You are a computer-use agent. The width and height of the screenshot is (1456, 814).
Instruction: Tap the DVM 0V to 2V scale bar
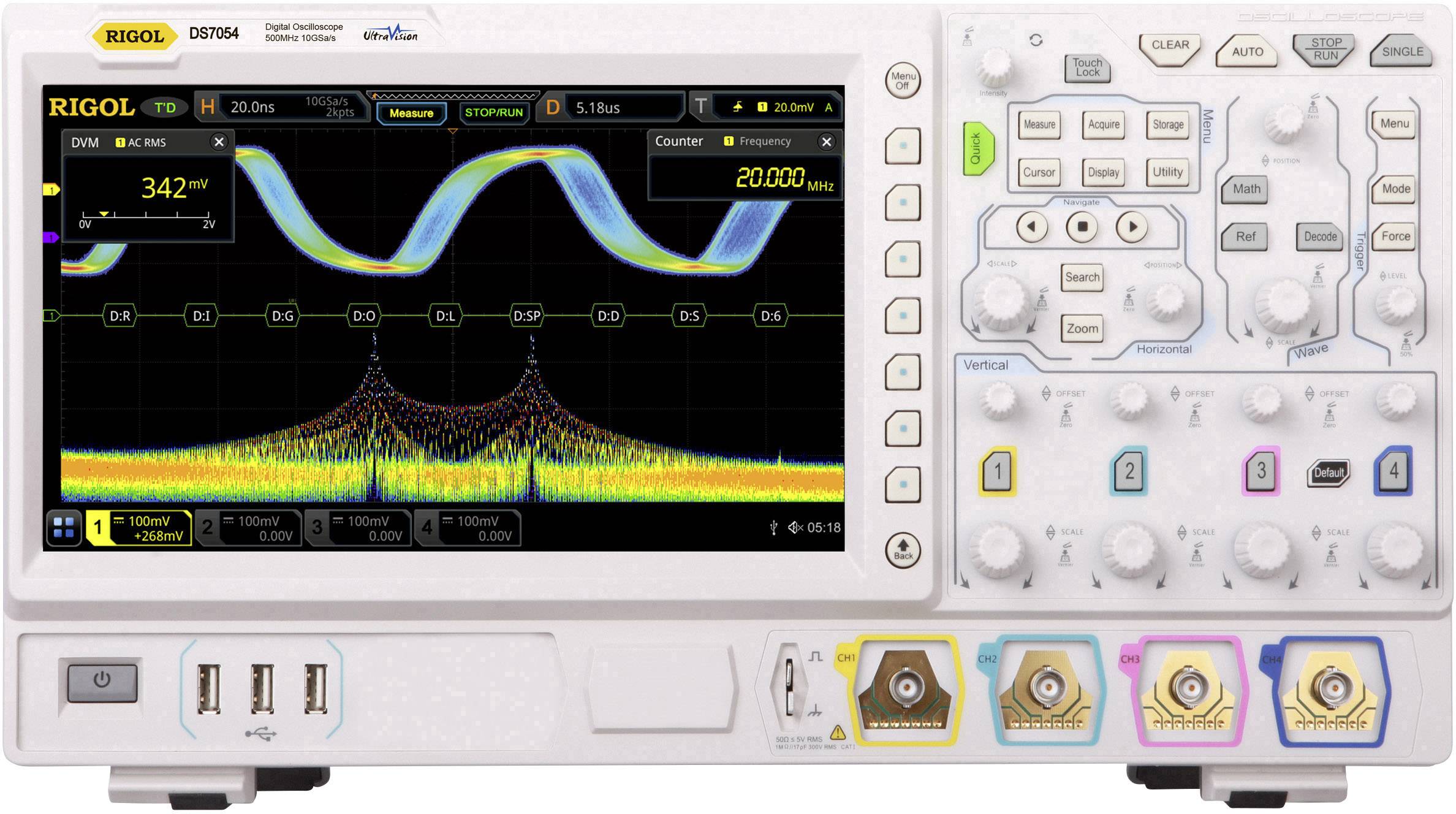point(147,219)
